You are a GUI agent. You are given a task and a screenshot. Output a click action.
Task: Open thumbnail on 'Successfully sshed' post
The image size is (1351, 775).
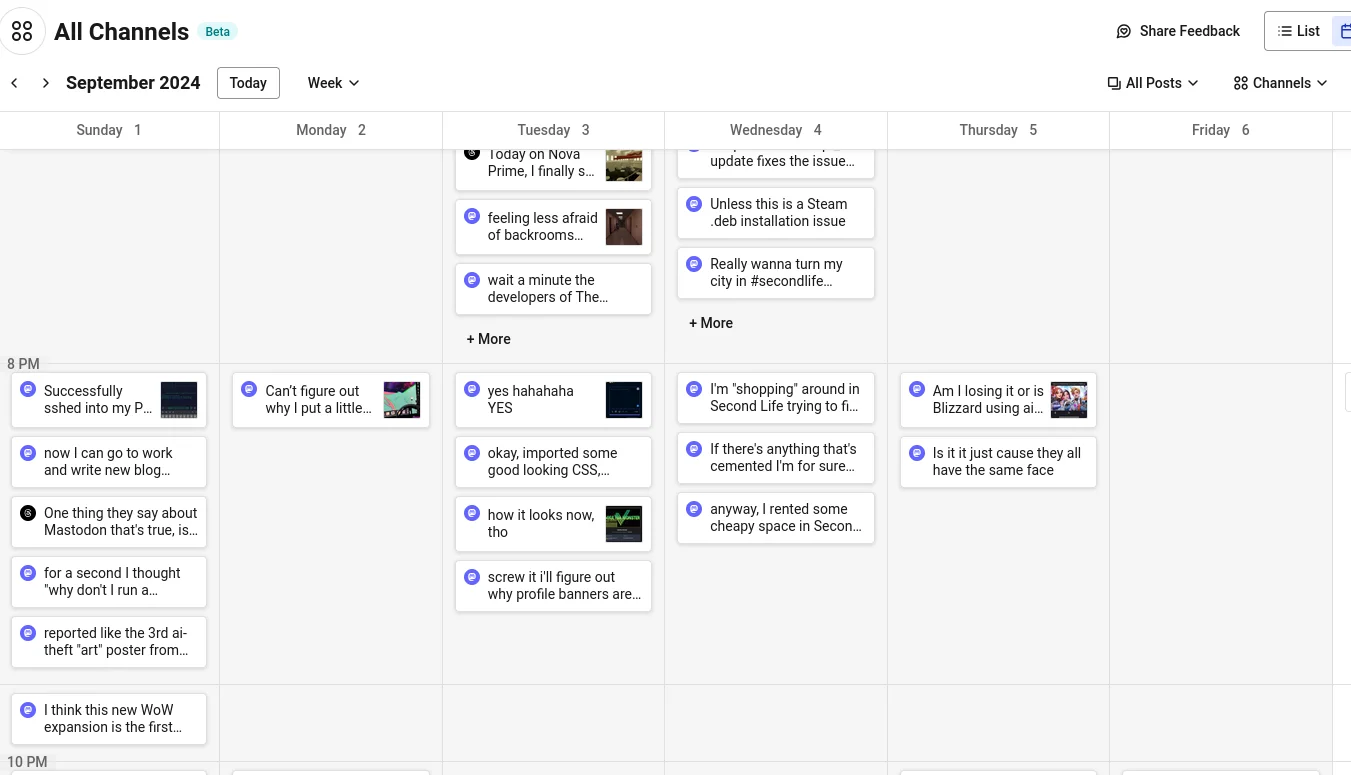[179, 400]
